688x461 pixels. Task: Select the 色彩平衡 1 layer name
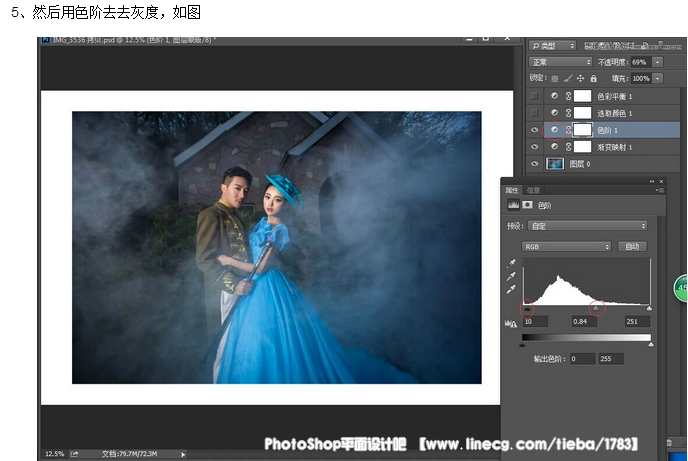click(x=614, y=96)
